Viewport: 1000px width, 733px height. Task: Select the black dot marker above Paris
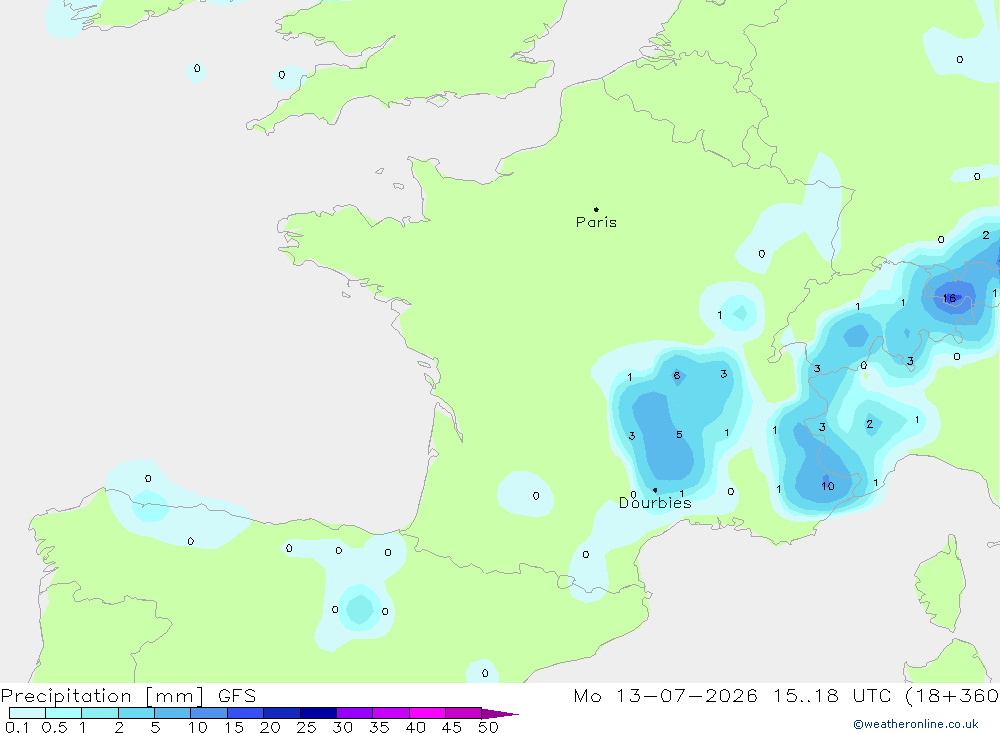tap(596, 209)
